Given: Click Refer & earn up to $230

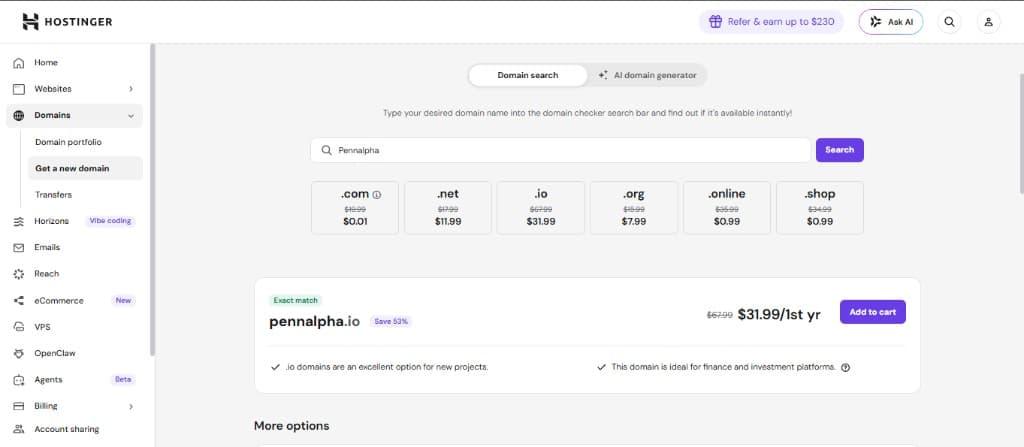Looking at the screenshot, I should click(771, 22).
